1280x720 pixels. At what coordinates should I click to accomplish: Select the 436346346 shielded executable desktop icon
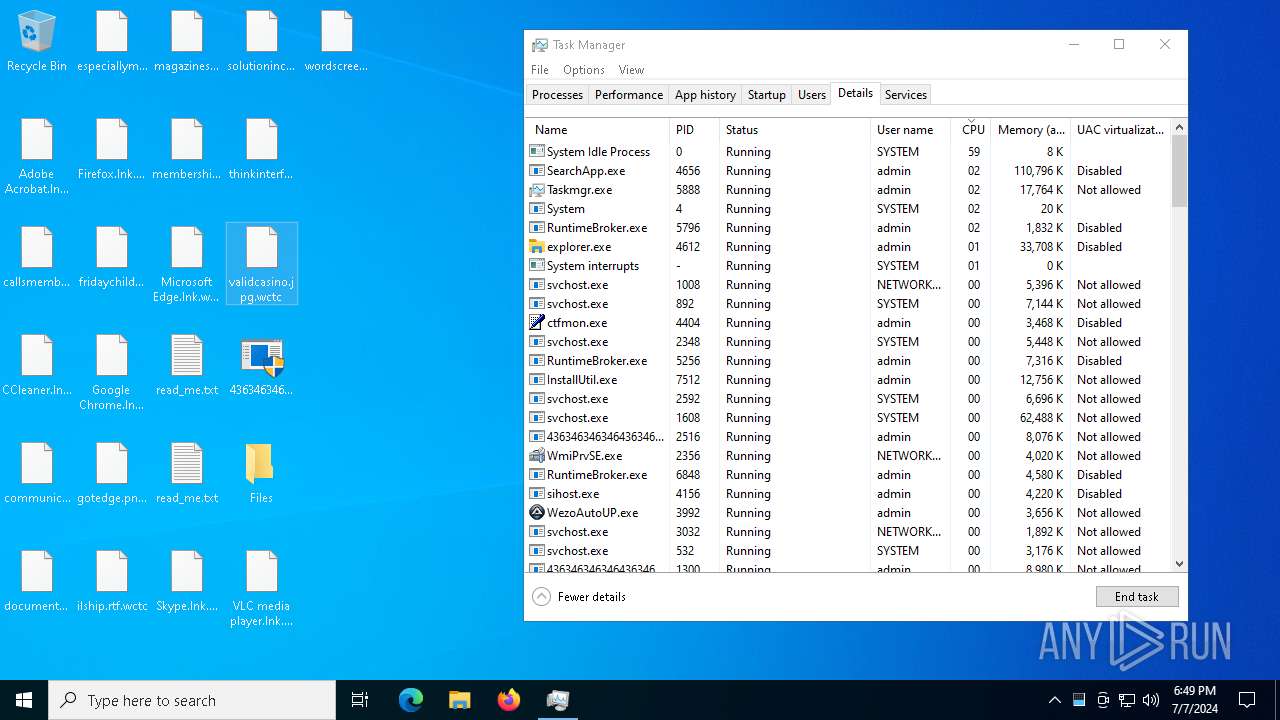click(261, 365)
